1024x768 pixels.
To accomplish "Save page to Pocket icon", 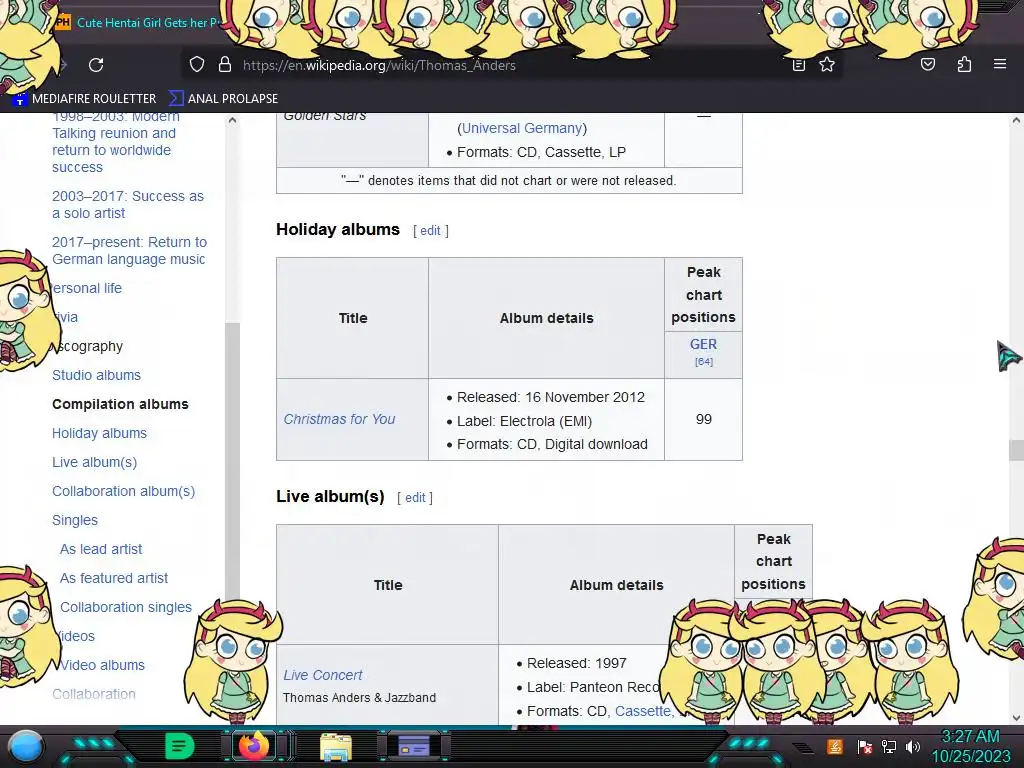I will [x=927, y=64].
